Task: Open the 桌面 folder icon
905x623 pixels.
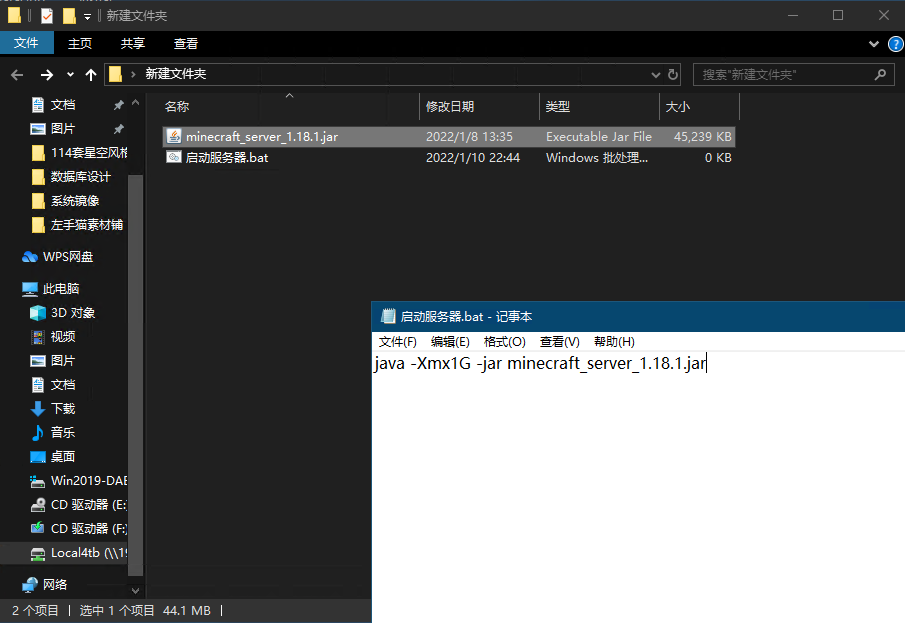Action: (38, 457)
